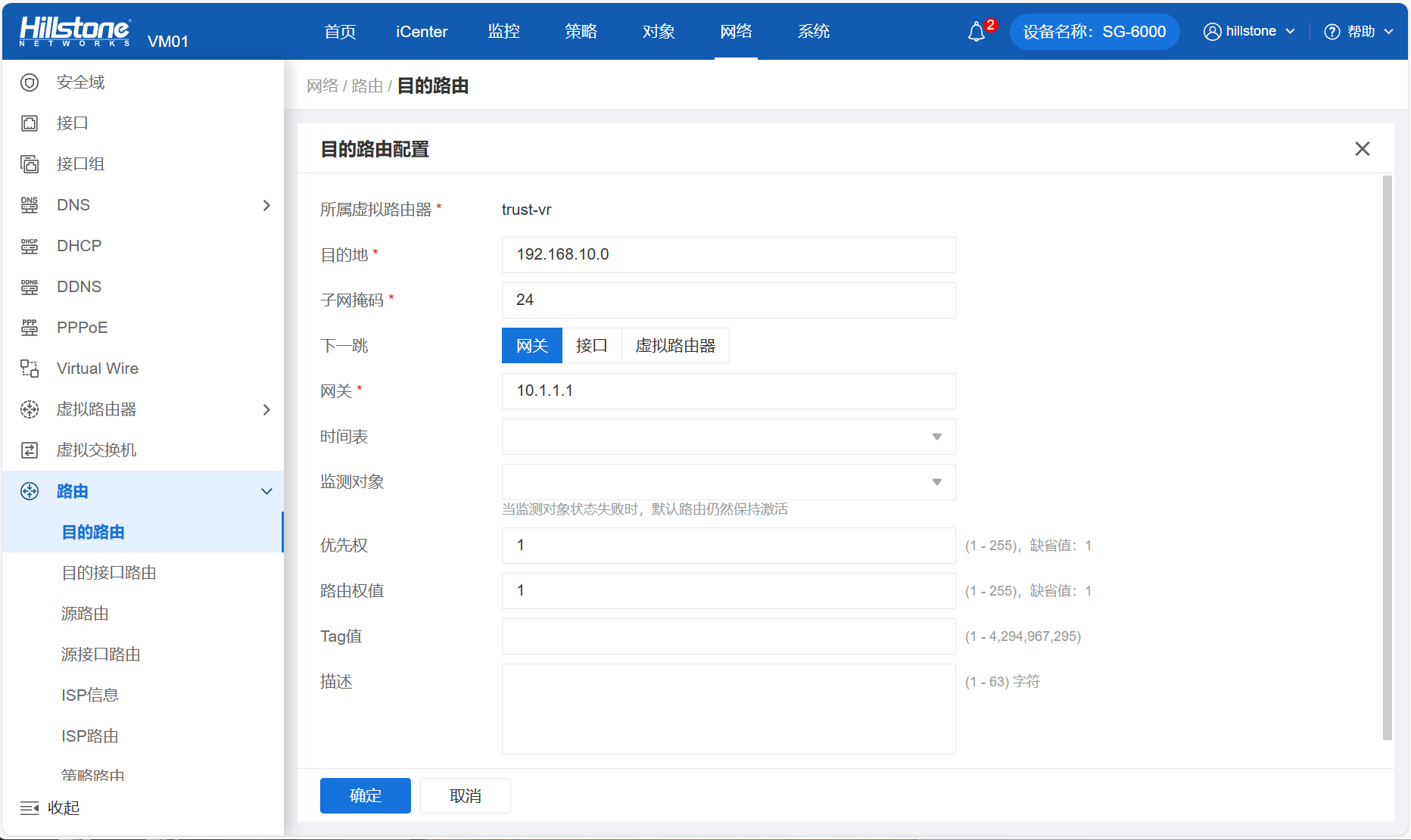The width and height of the screenshot is (1411, 840).
Task: Click the help question mark icon
Action: click(x=1332, y=32)
